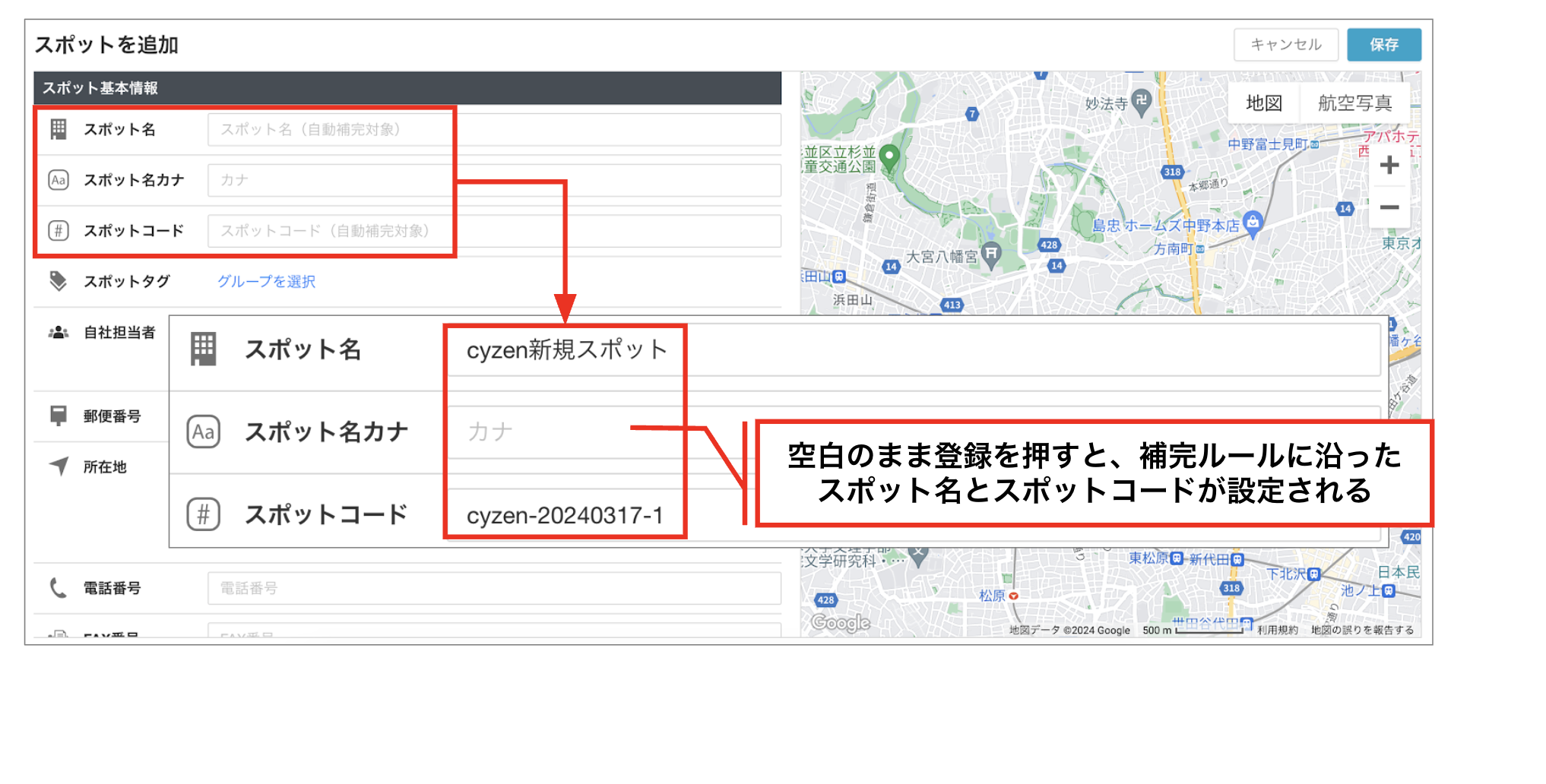
Task: Zoom out on the map
Action: pyautogui.click(x=1389, y=207)
